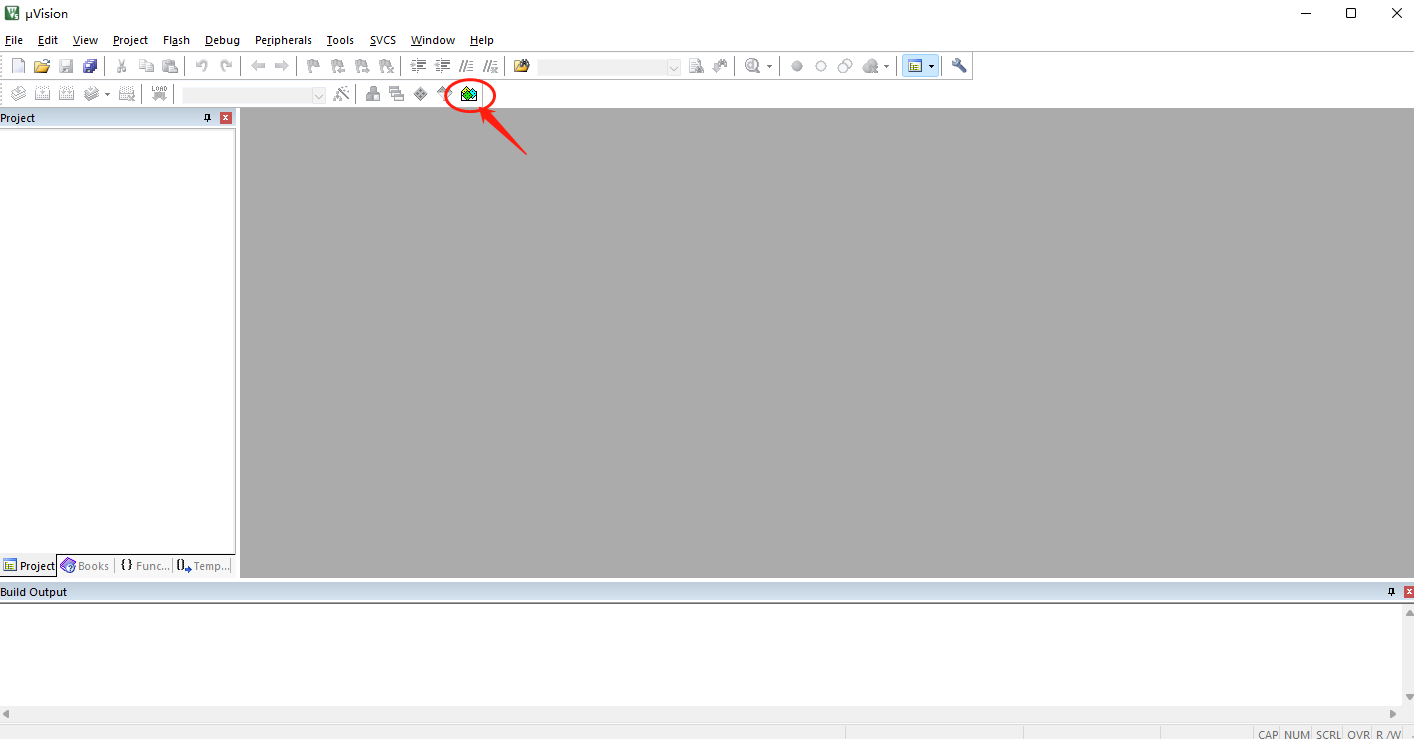
Task: Click the Find document search icon
Action: (697, 66)
